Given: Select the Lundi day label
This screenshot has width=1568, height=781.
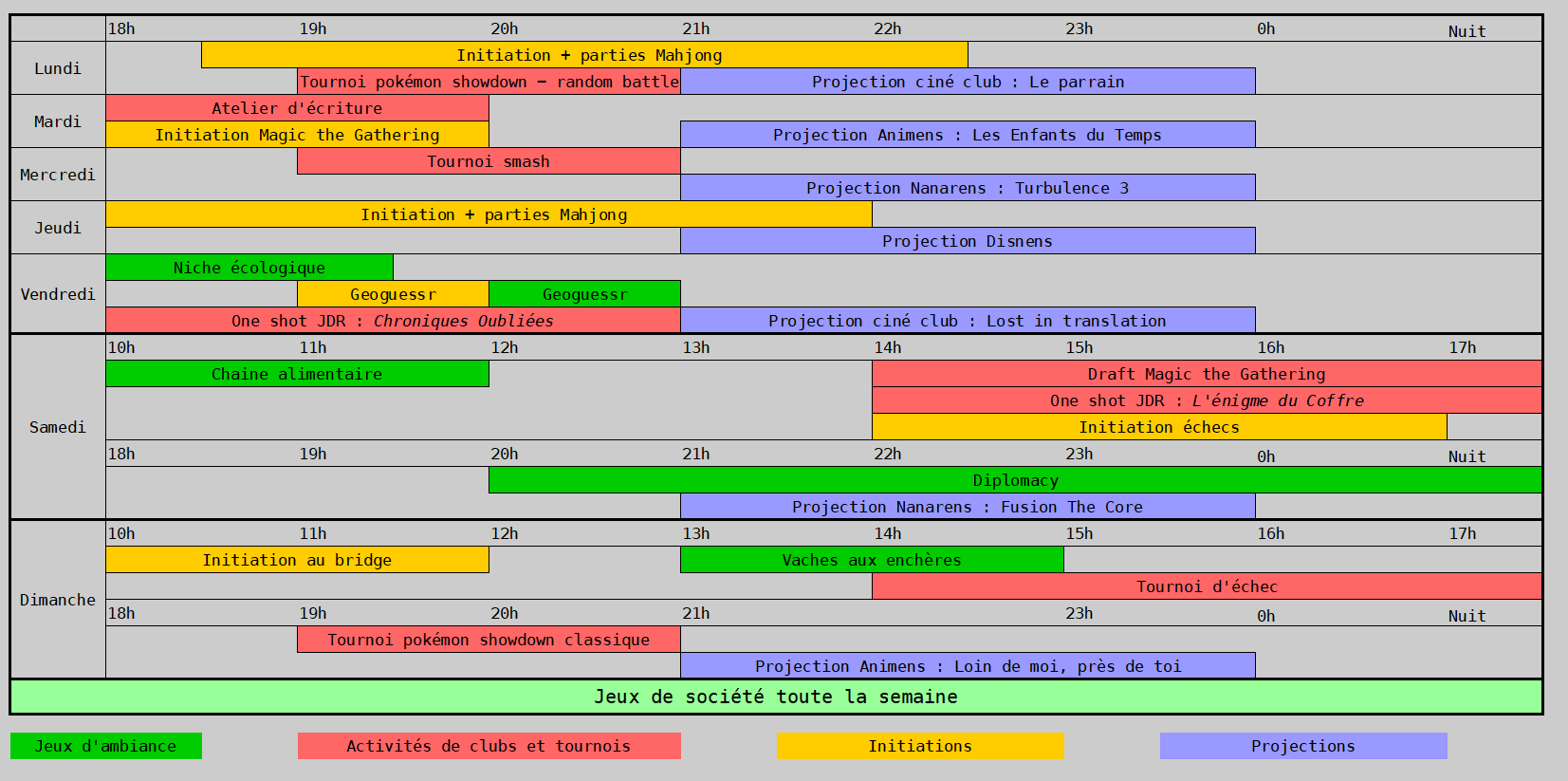Looking at the screenshot, I should tap(58, 68).
